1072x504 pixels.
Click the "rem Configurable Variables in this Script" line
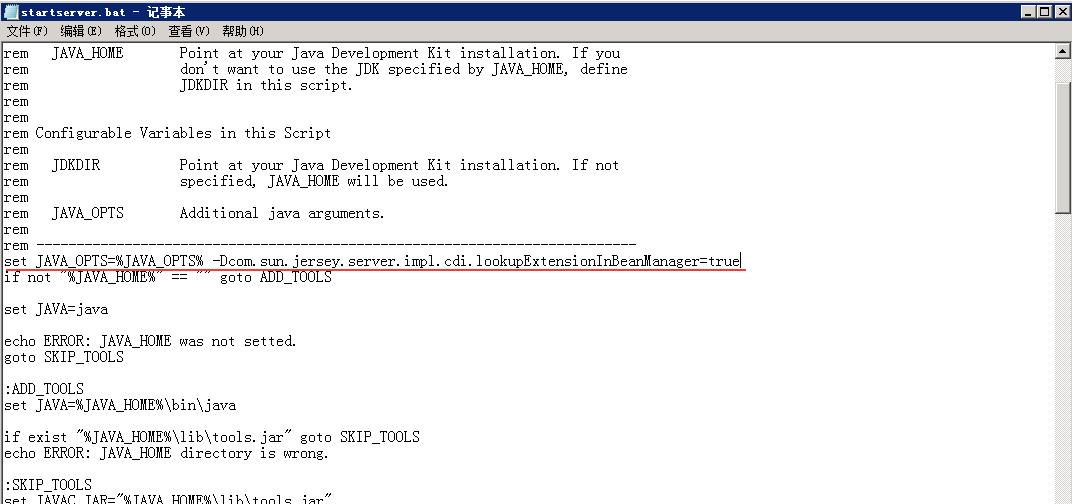coord(167,133)
